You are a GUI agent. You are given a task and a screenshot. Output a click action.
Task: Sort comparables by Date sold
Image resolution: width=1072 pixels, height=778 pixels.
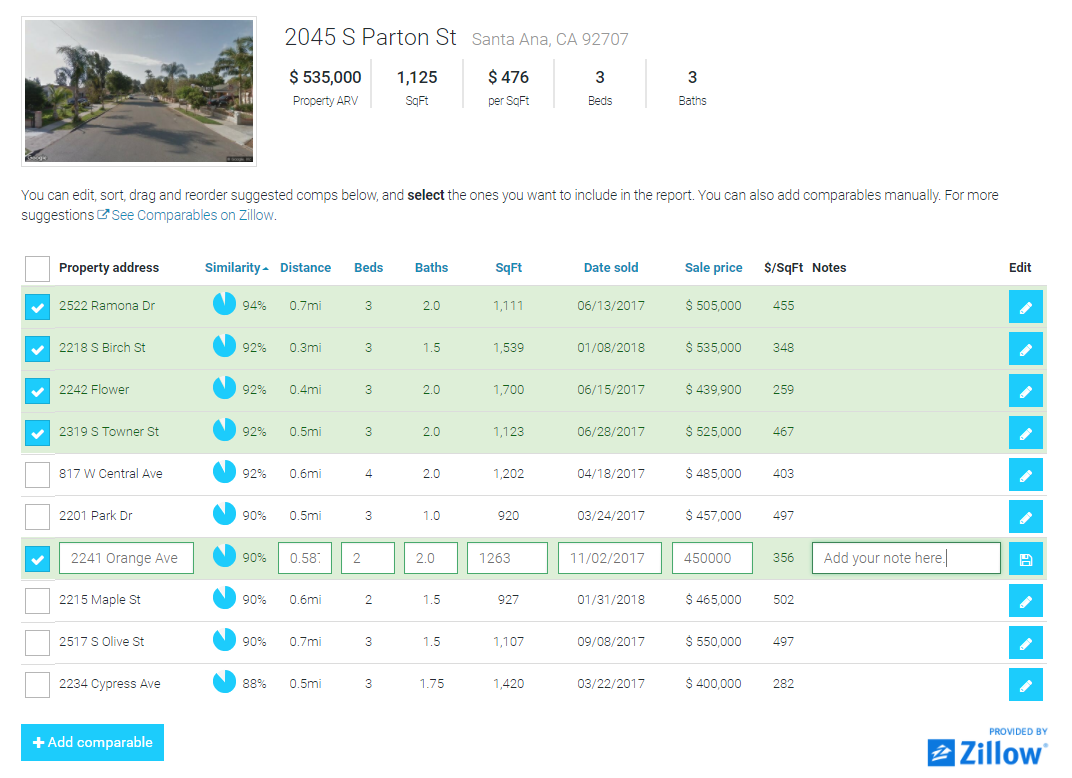611,268
